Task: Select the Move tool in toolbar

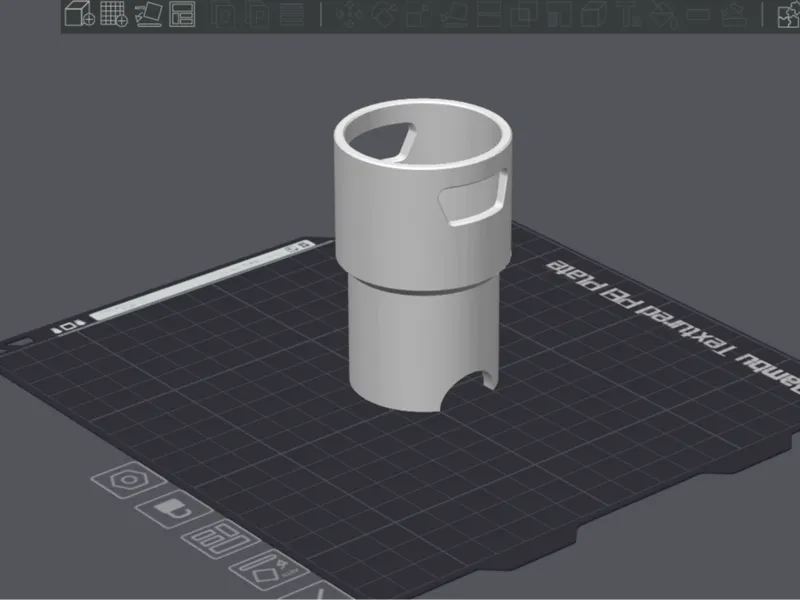Action: pyautogui.click(x=349, y=14)
